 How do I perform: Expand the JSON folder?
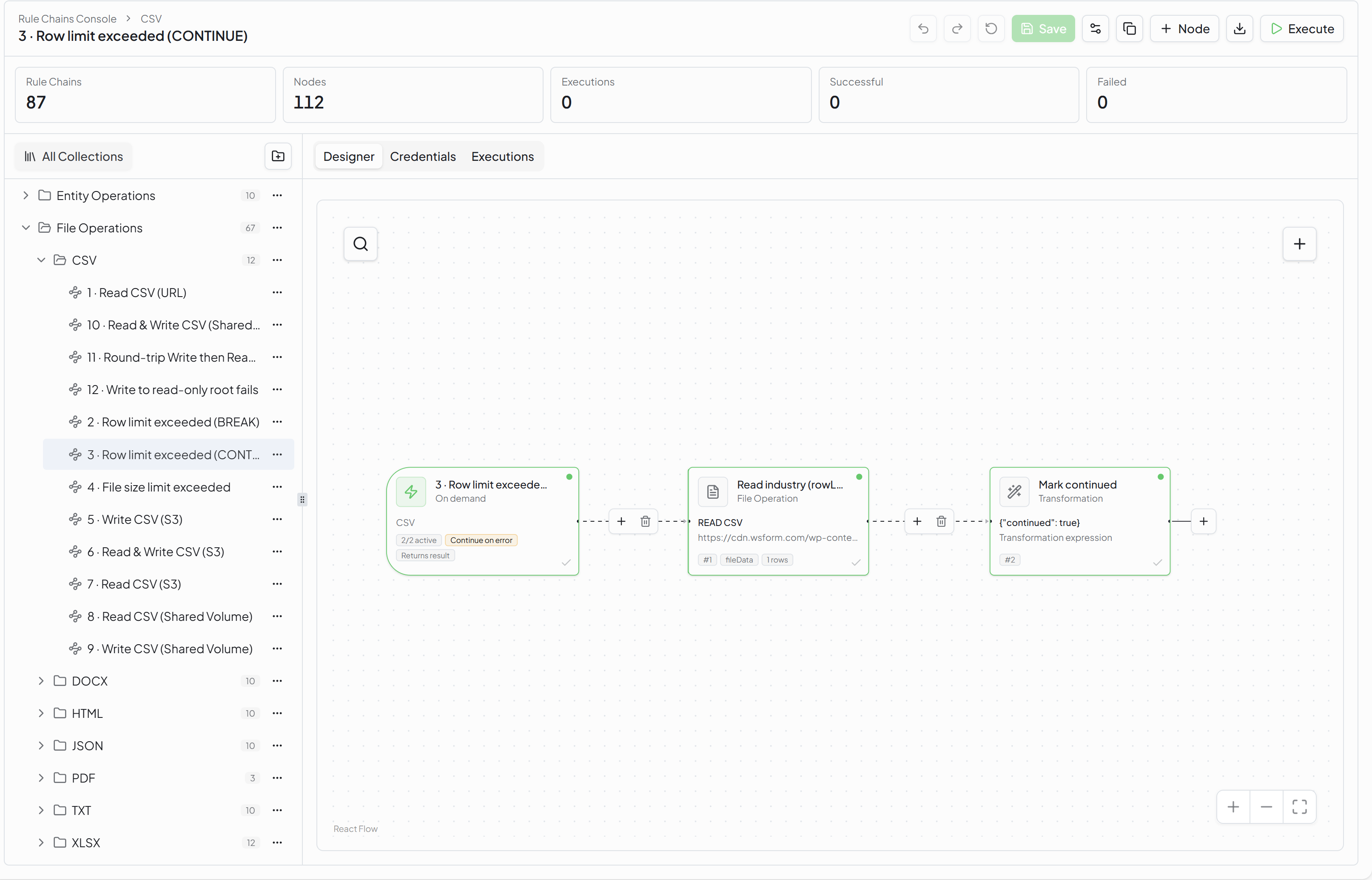tap(41, 745)
